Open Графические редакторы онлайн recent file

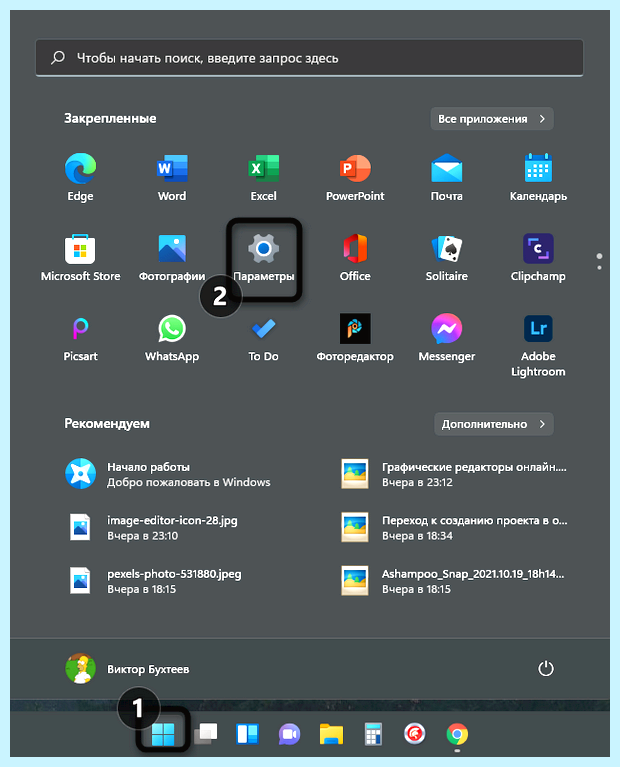[455, 474]
